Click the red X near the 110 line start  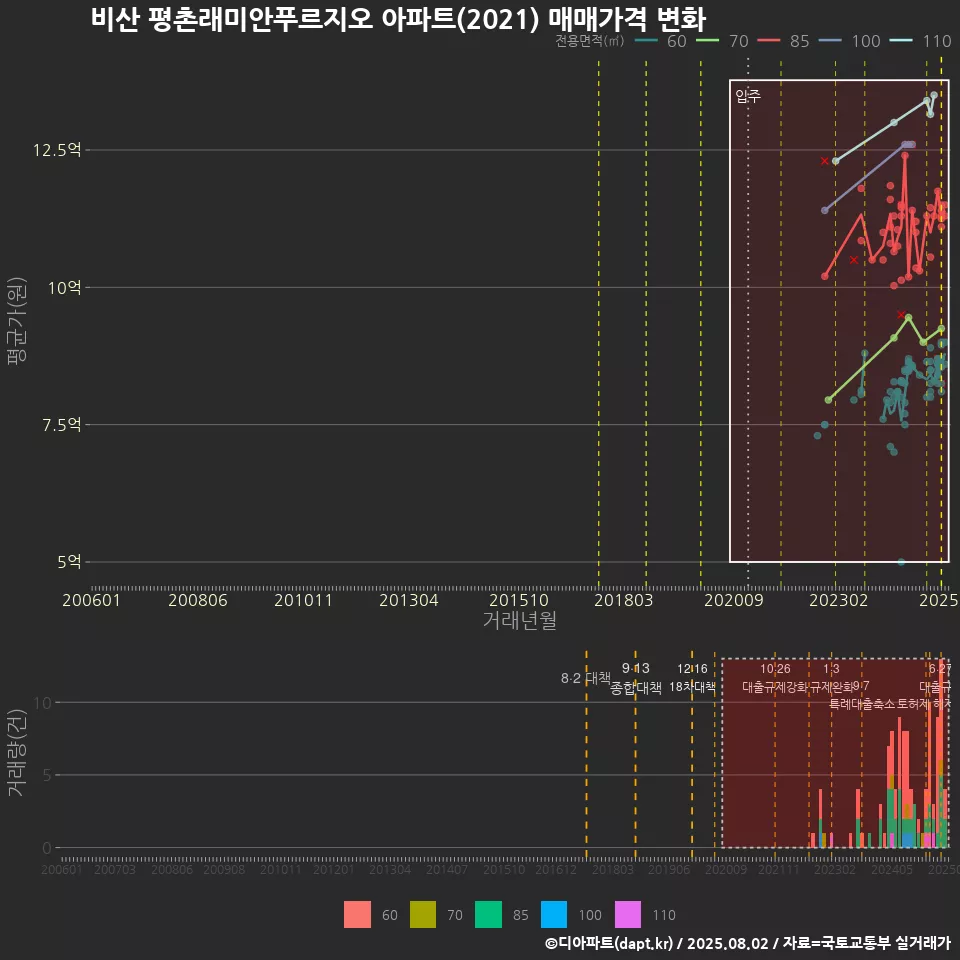pos(824,161)
